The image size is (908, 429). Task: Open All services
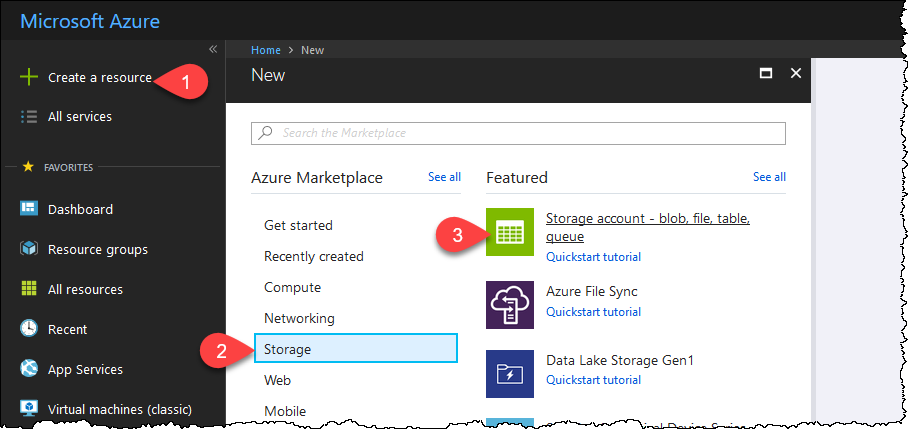click(x=80, y=116)
